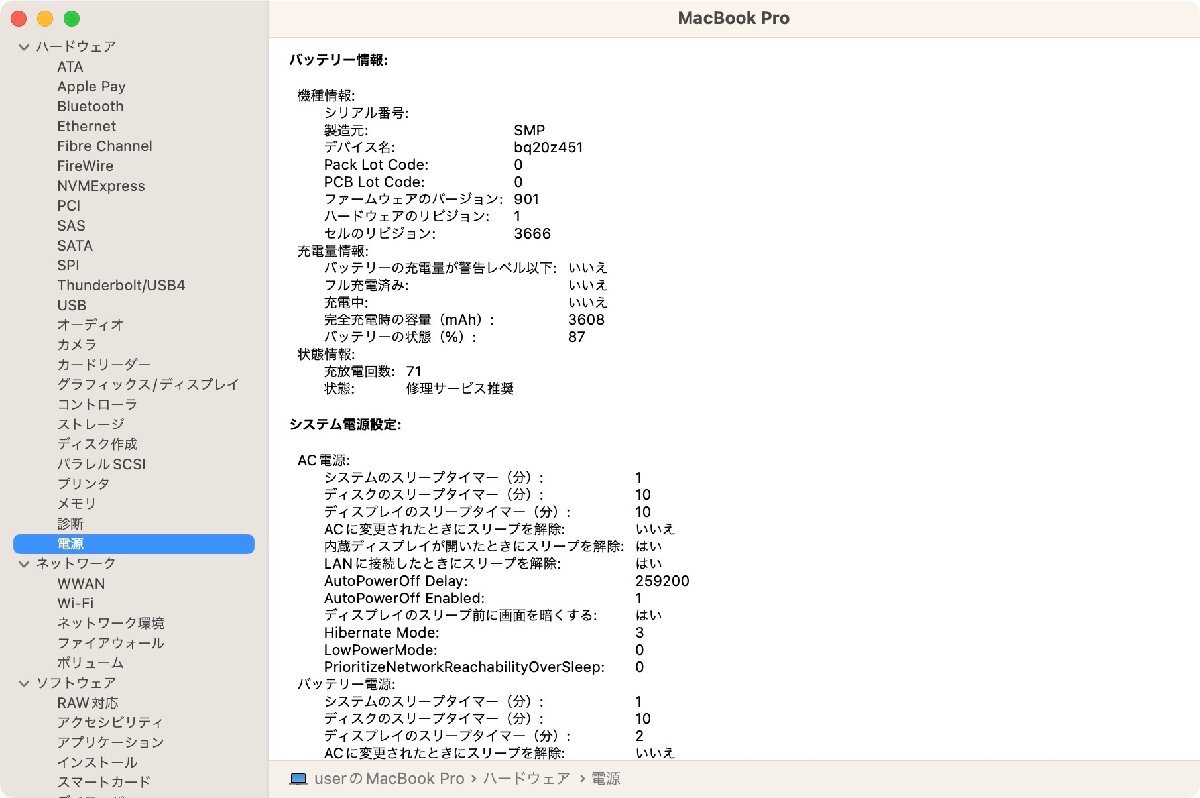Select RAW対応 under ソフトウェア
This screenshot has width=1200, height=798.
[87, 703]
